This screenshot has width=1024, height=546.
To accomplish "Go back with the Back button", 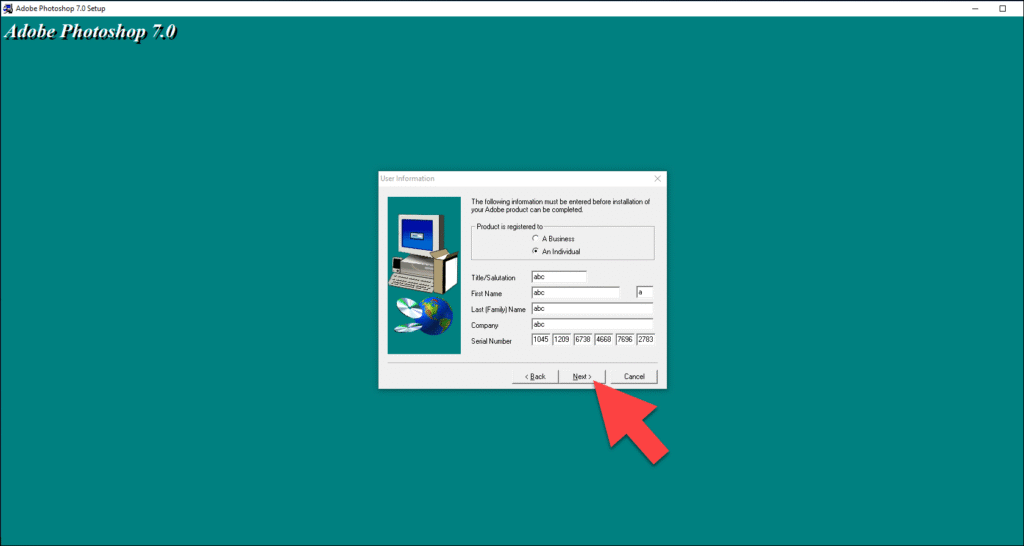I will coord(535,377).
